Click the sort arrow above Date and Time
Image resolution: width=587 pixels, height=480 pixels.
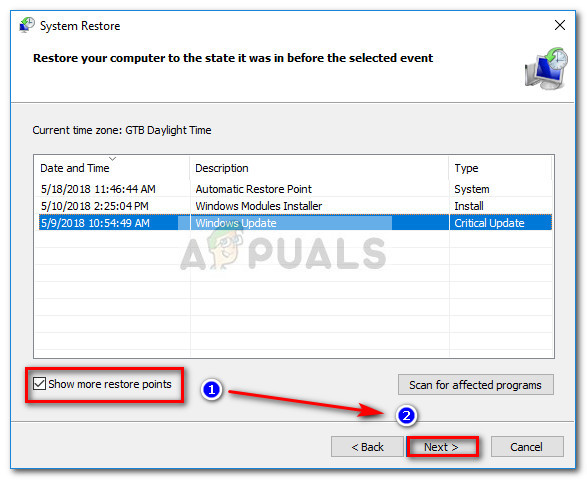click(x=112, y=159)
